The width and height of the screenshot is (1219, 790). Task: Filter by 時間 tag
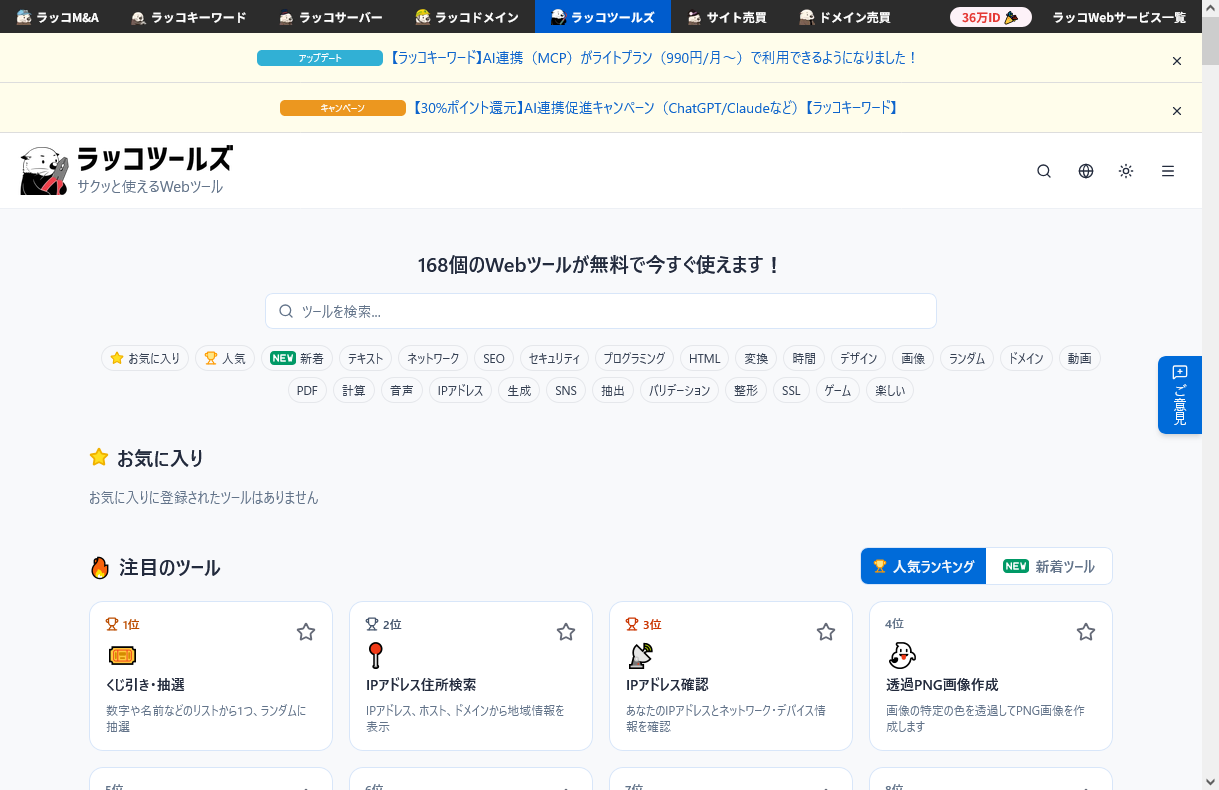click(x=804, y=358)
